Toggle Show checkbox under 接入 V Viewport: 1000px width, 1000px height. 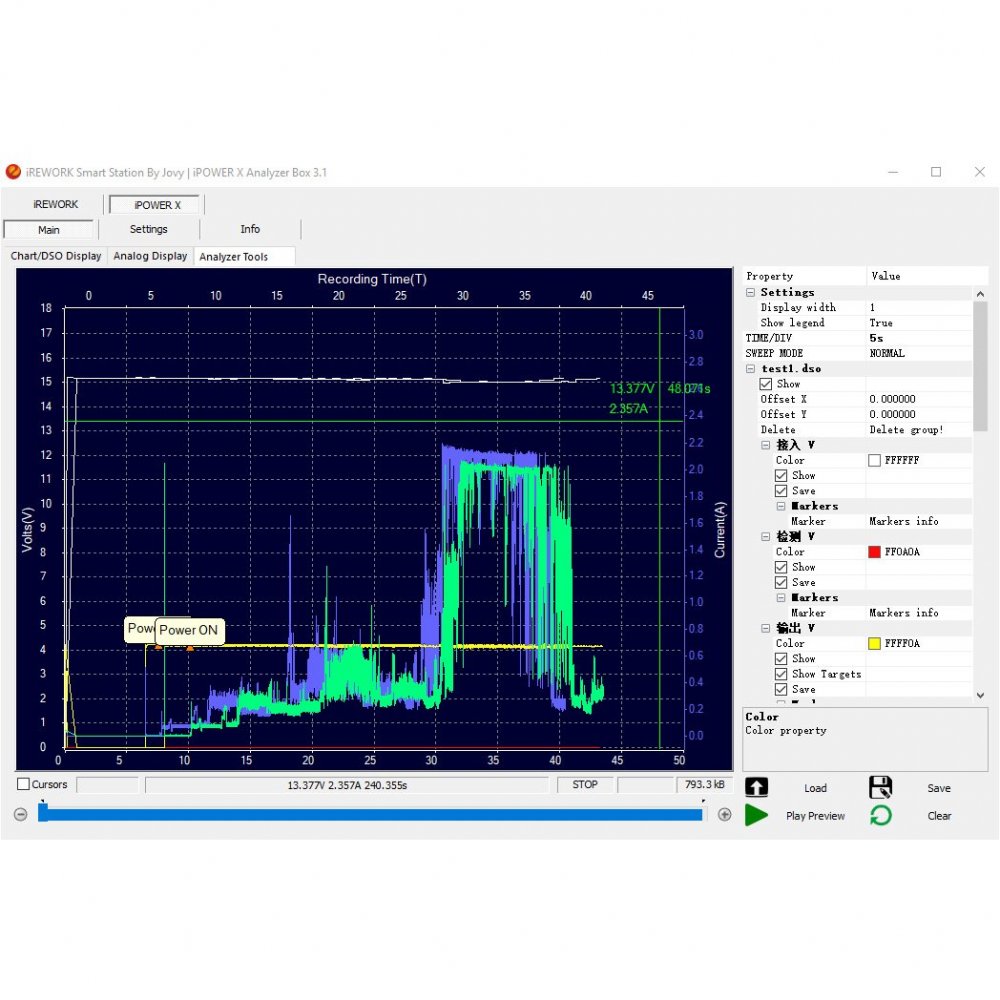coord(781,476)
